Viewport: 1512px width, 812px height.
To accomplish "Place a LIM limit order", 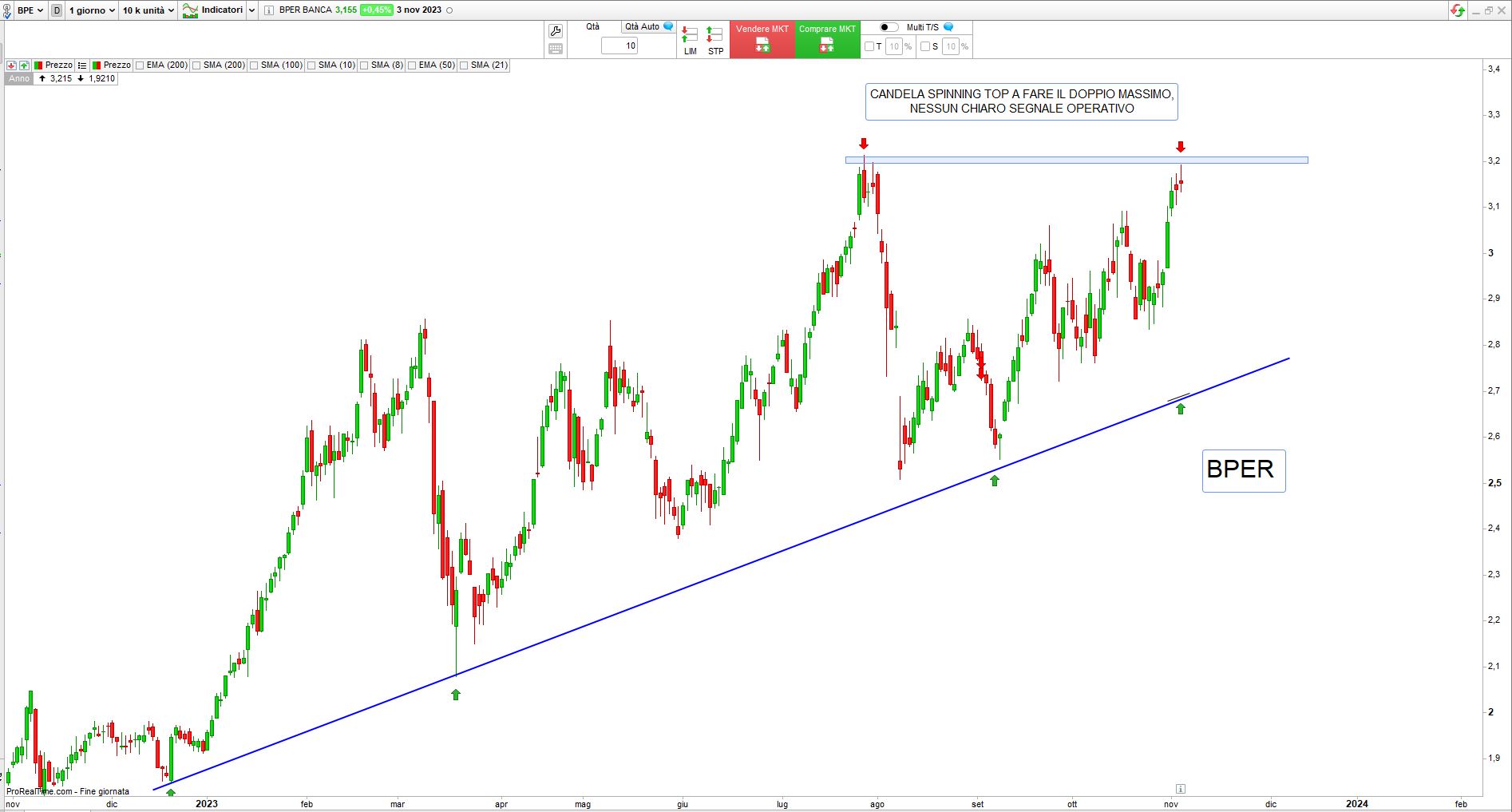I will point(690,40).
